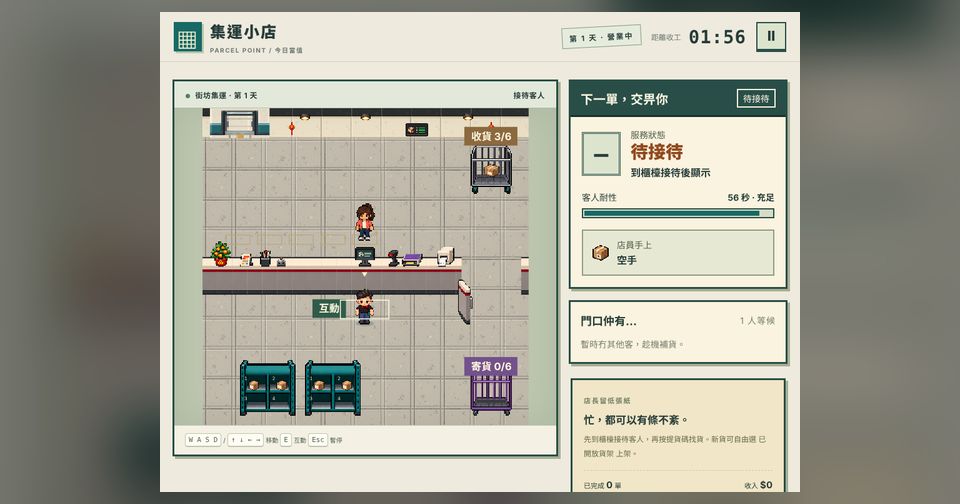
Task: Click the 街坊集運 · 第 1 天 label
Action: tap(226, 96)
